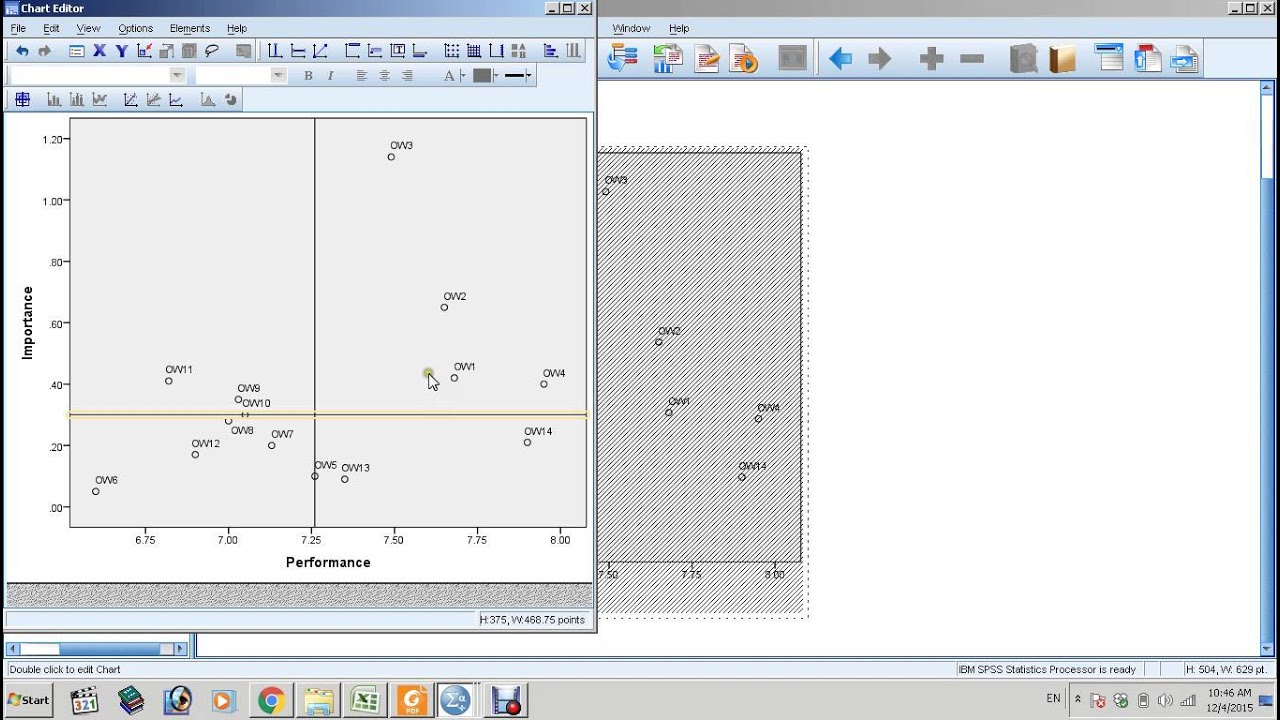The width and height of the screenshot is (1280, 720).
Task: Select the OW2 data point in chart
Action: coord(444,307)
